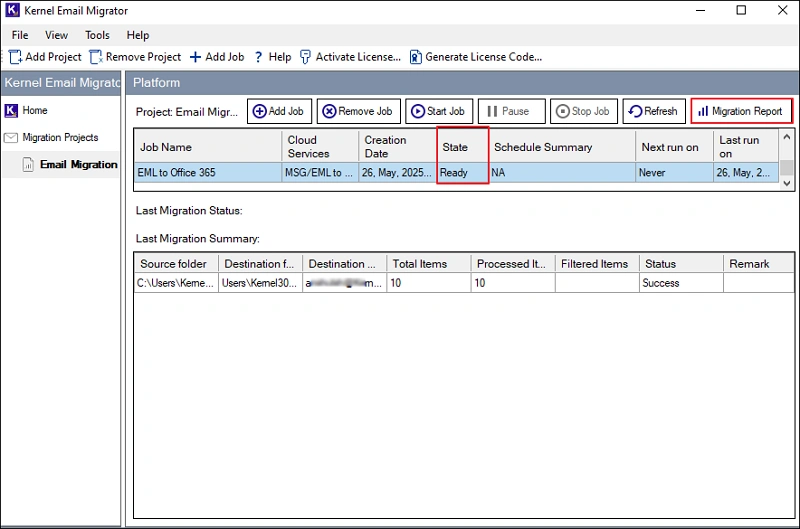This screenshot has width=800, height=529.
Task: Select the EML to Office 365 job row
Action: tap(456, 172)
